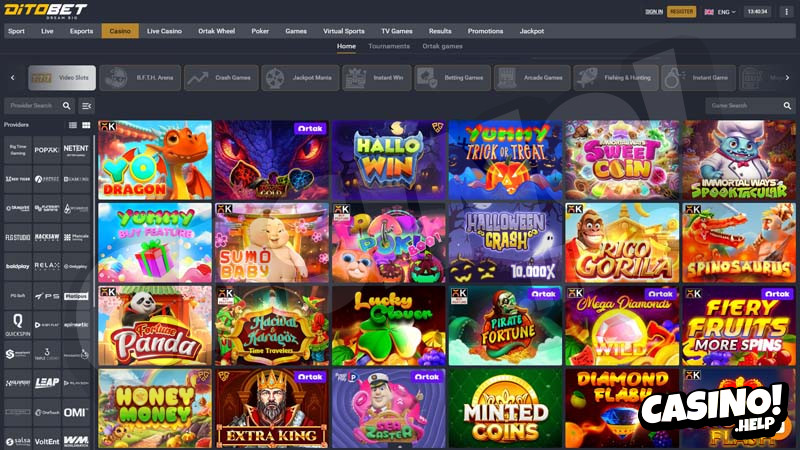
Task: Select the B.F.T.H. Arena category
Action: (140, 78)
